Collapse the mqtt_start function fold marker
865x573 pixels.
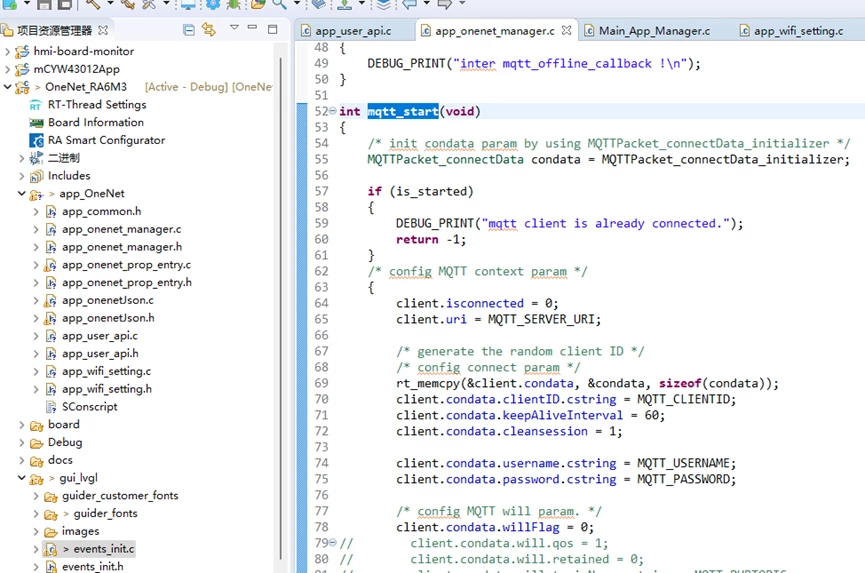(333, 112)
